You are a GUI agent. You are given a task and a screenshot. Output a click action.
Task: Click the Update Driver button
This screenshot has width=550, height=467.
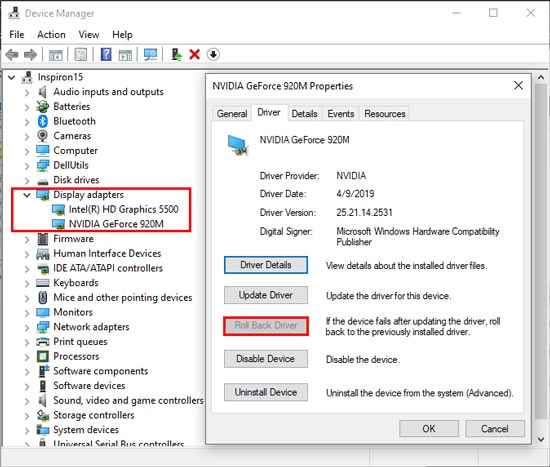(x=266, y=295)
